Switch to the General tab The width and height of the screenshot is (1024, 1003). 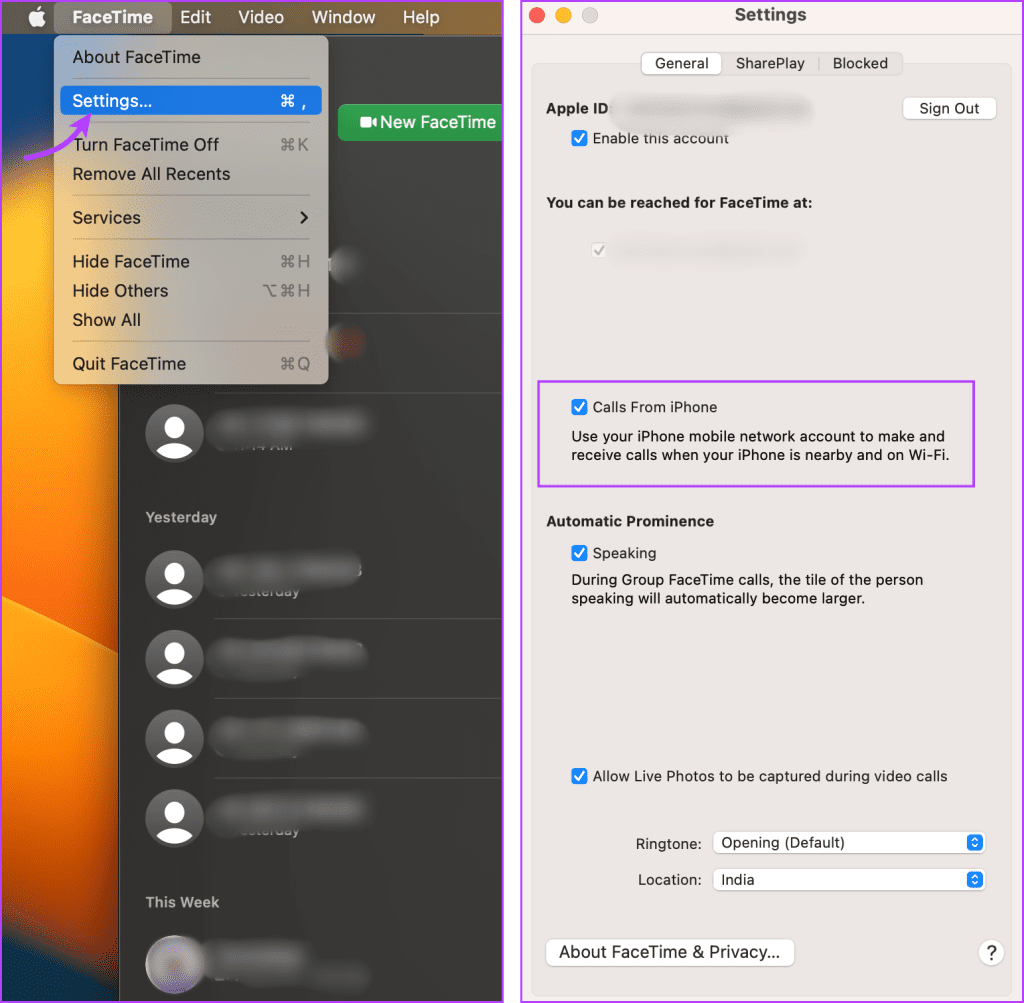coord(681,63)
